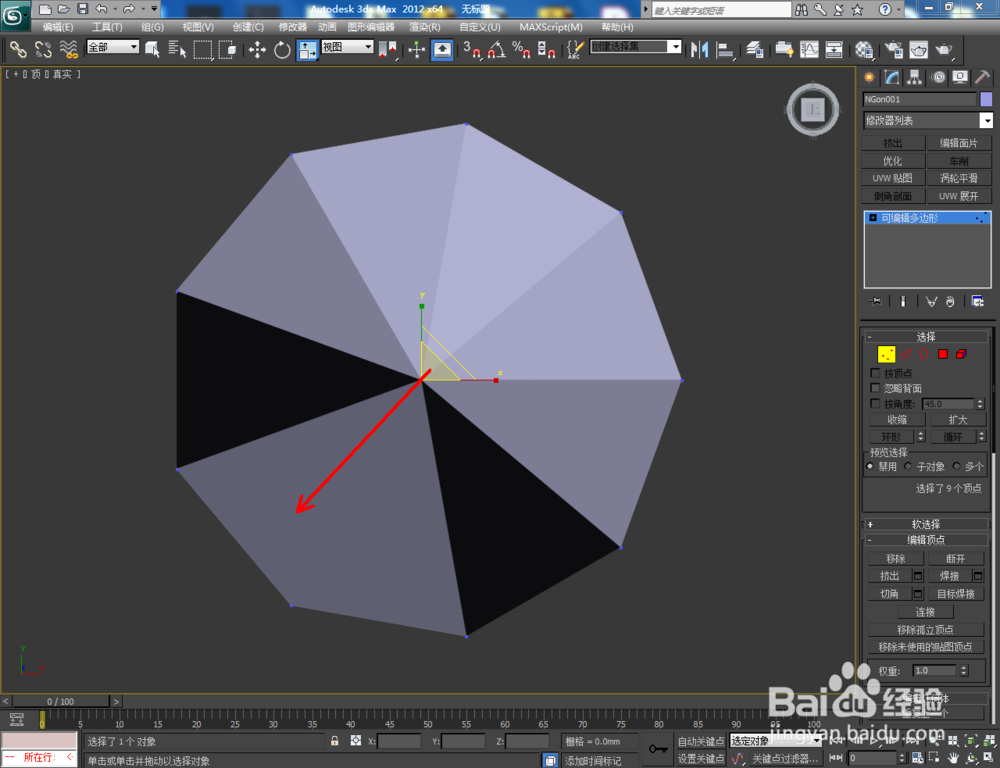The height and width of the screenshot is (768, 1000).
Task: Select the 子对象 preview radio option
Action: pyautogui.click(x=908, y=466)
